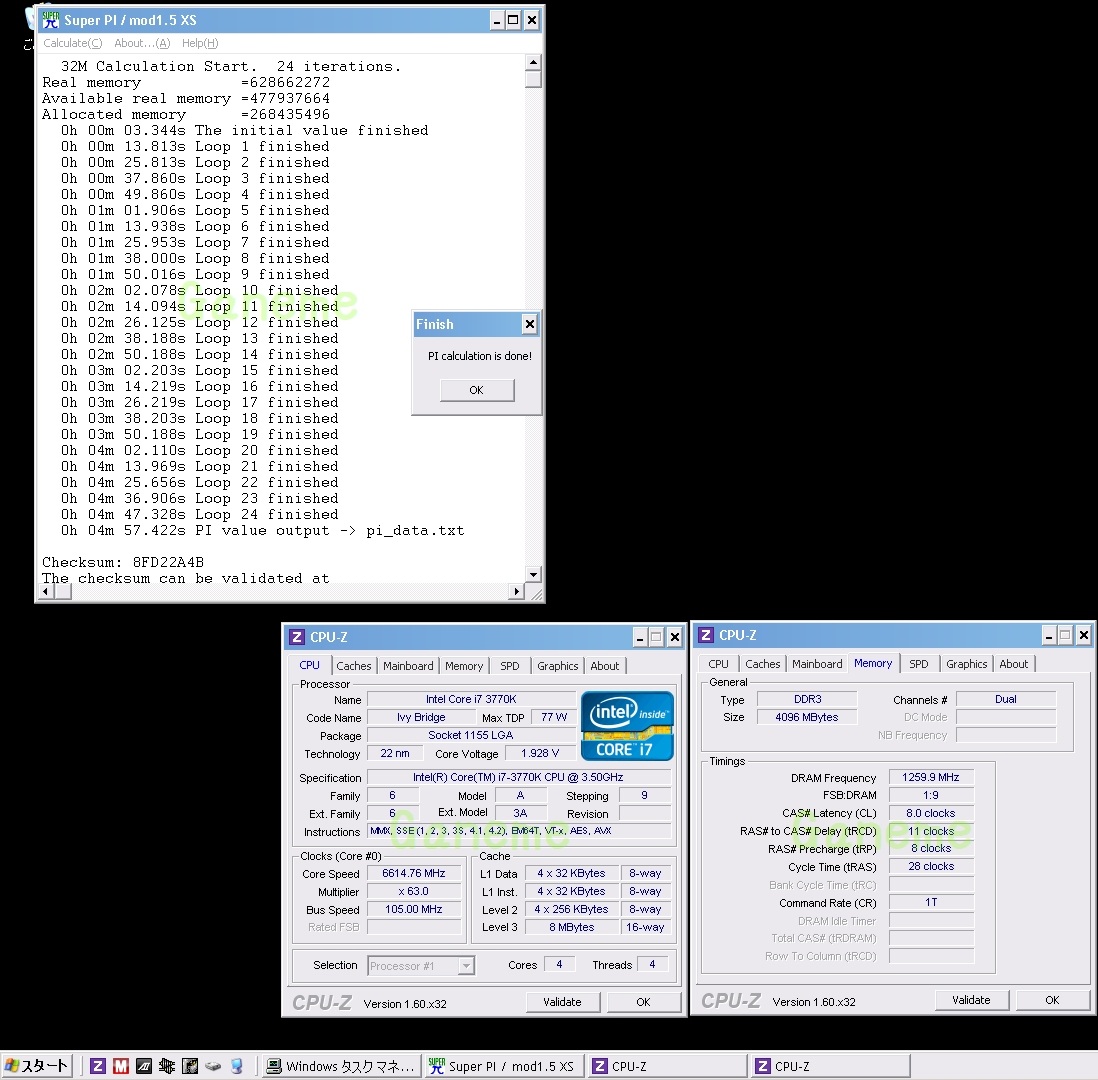Open Help menu in Super PI
The image size is (1098, 1080).
pyautogui.click(x=200, y=43)
